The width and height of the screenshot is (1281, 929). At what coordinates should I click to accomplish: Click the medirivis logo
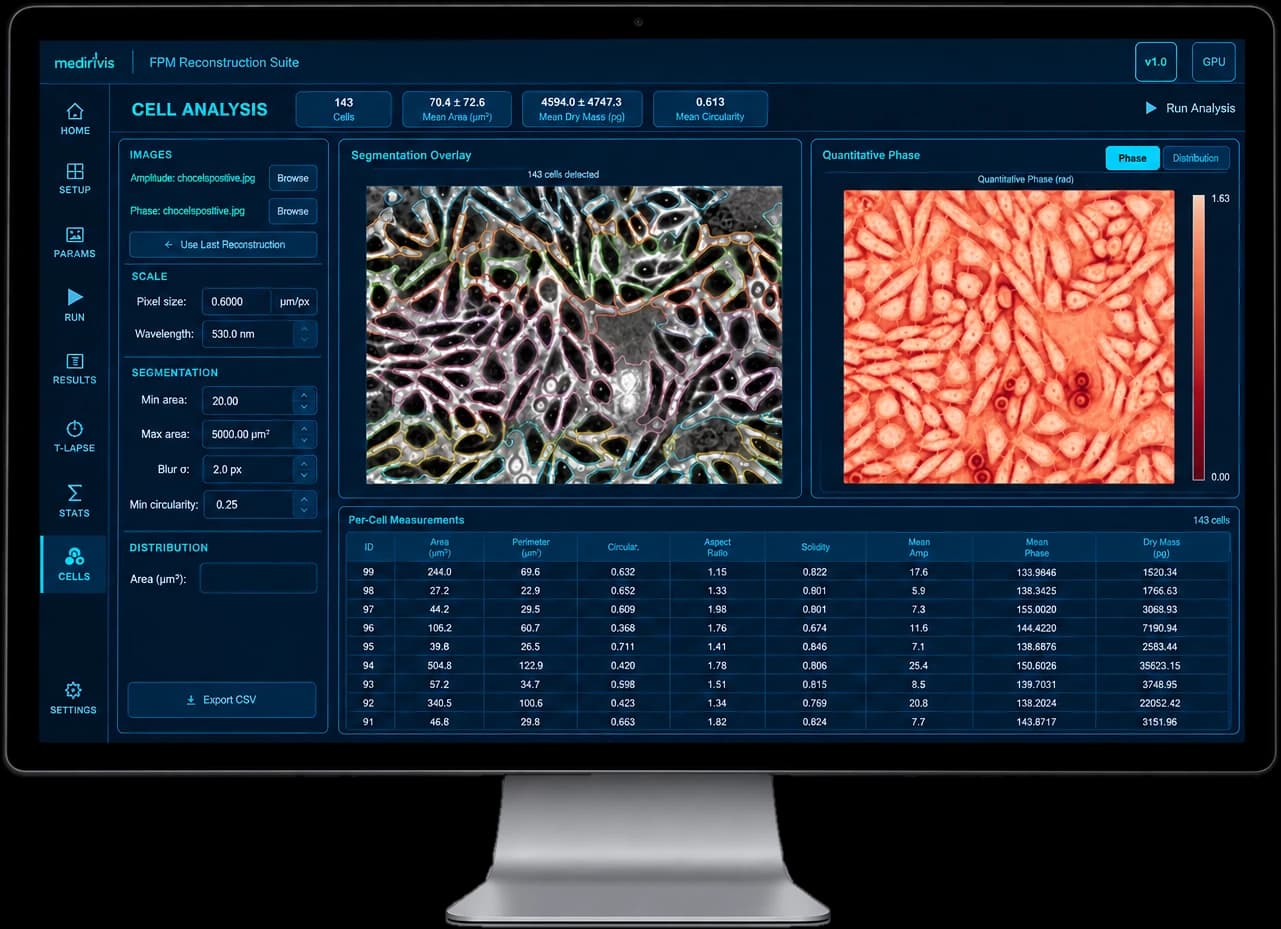click(84, 62)
